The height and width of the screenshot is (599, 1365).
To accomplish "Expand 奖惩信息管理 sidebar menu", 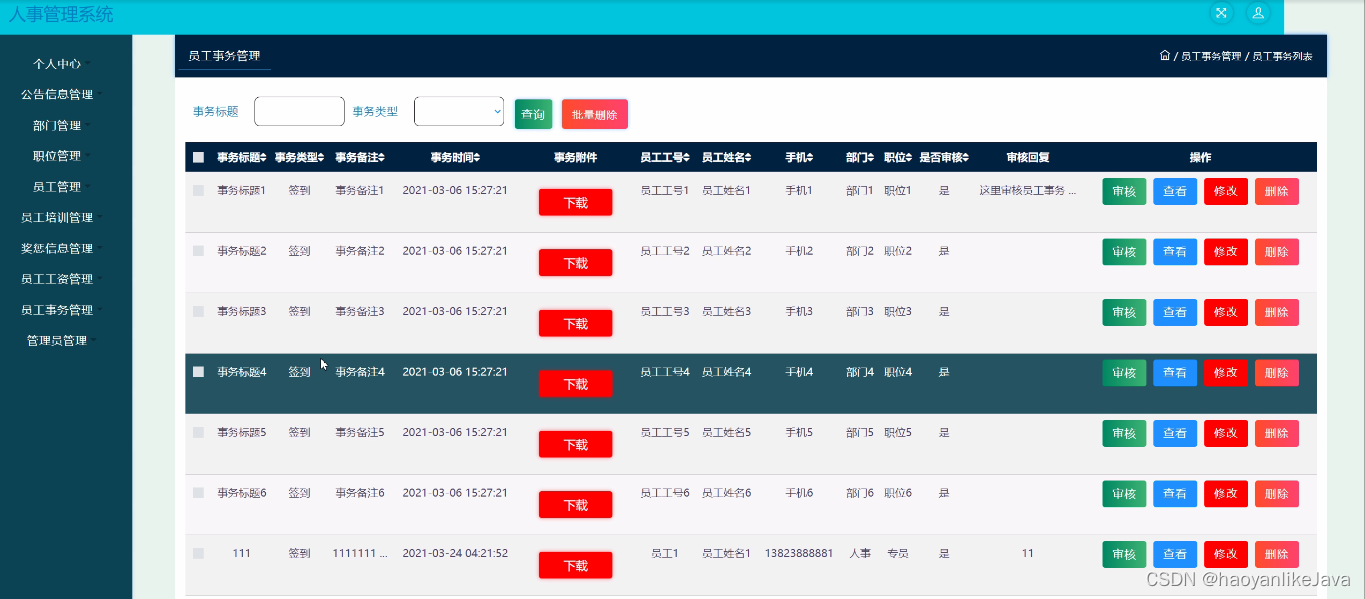I will [x=62, y=248].
